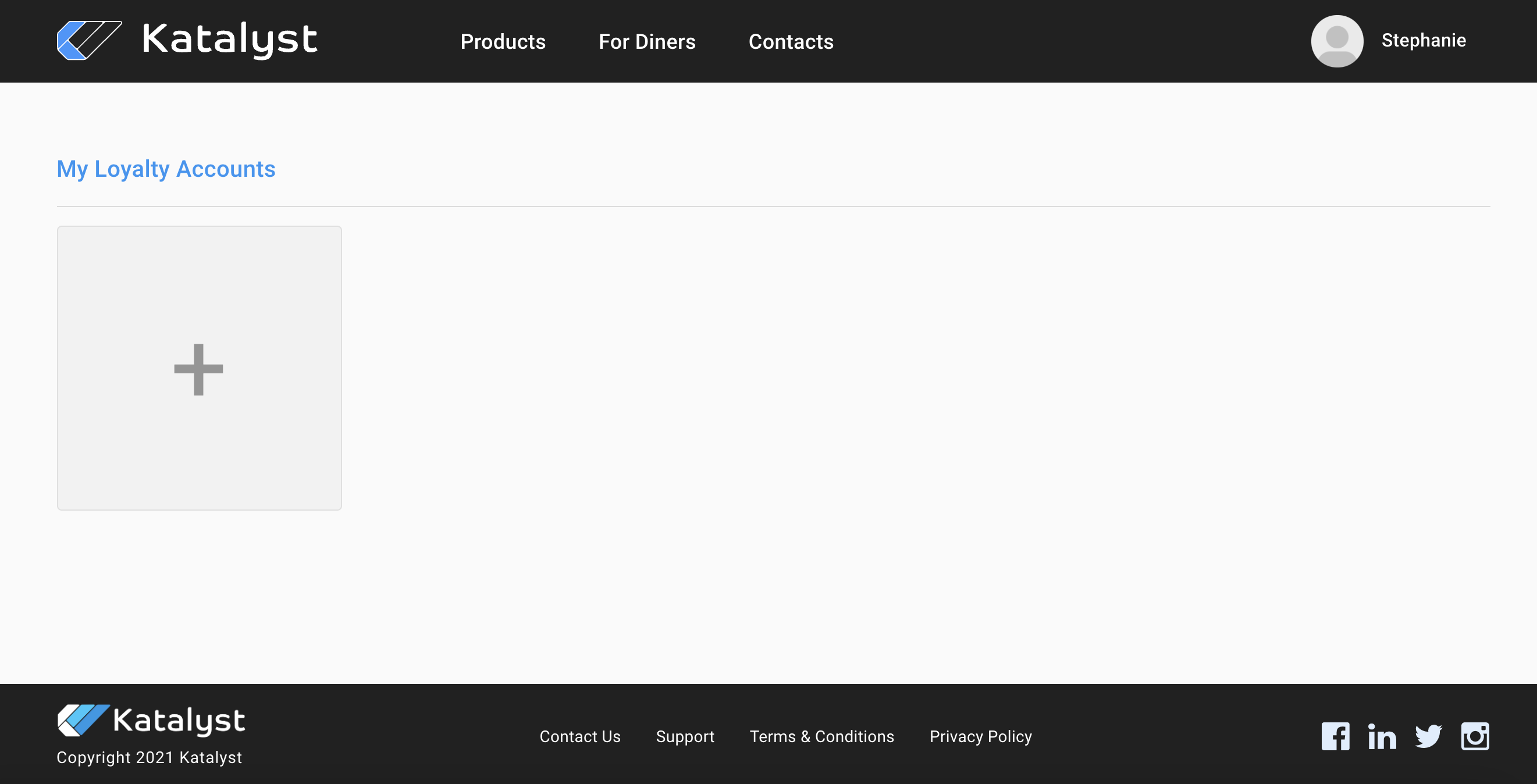
Task: Open the For Diners menu
Action: [x=647, y=42]
